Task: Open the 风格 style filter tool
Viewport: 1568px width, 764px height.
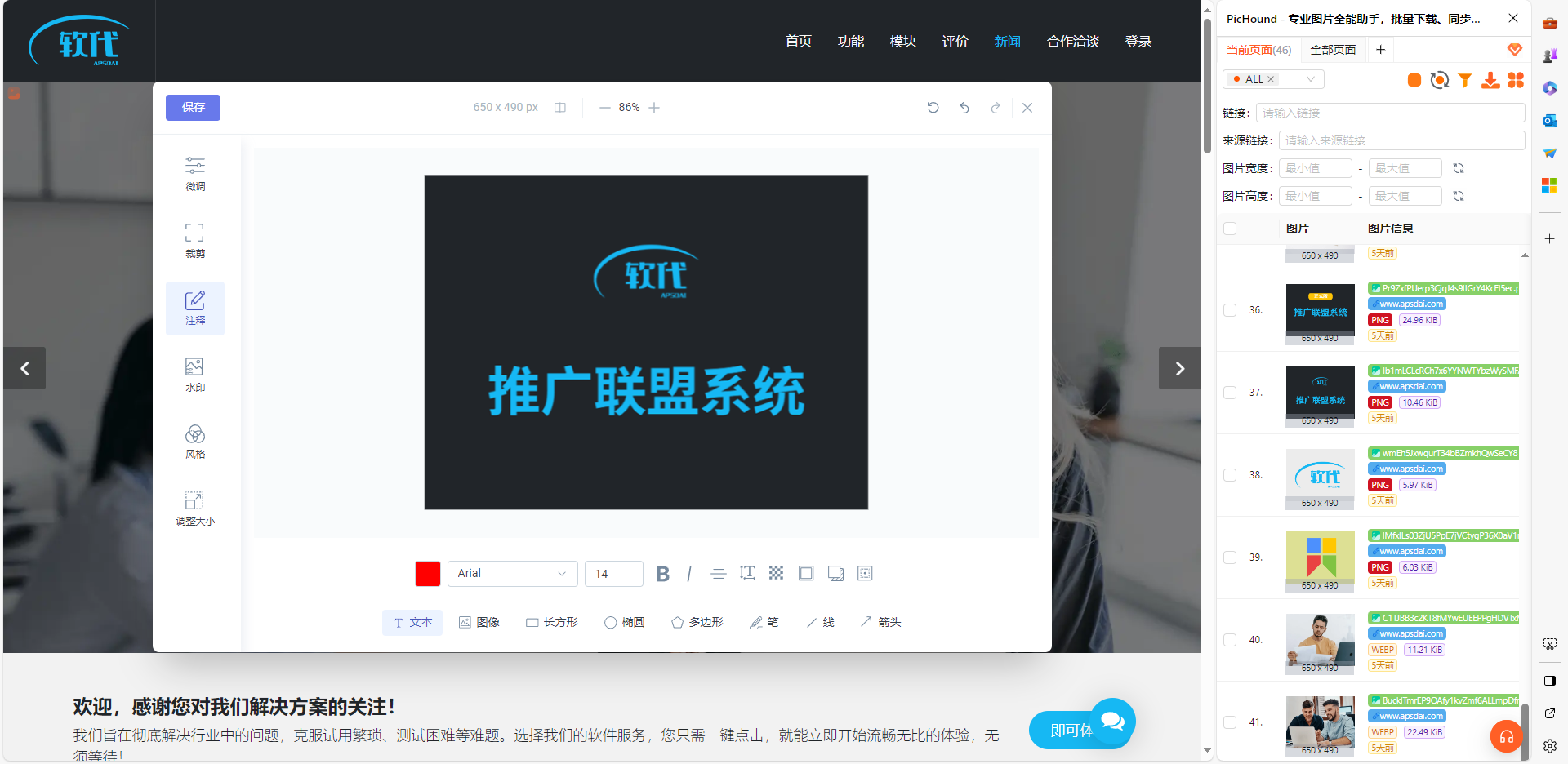Action: (x=194, y=442)
